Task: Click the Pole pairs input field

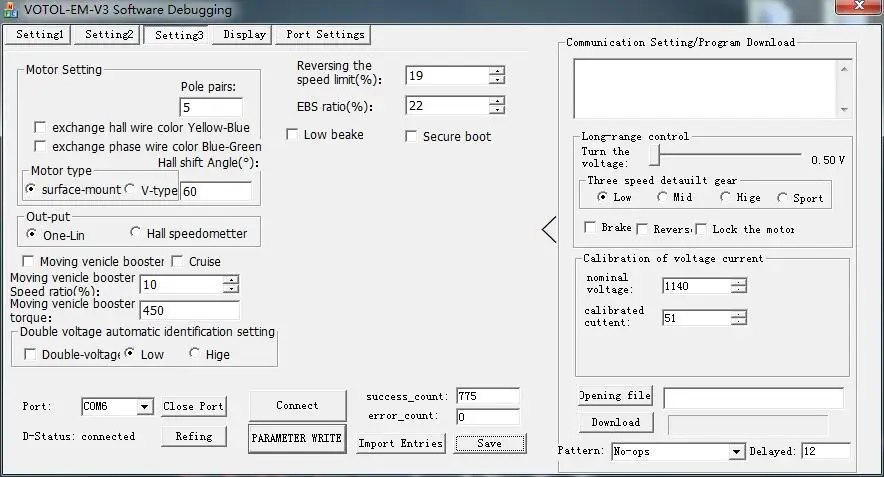Action: 211,107
